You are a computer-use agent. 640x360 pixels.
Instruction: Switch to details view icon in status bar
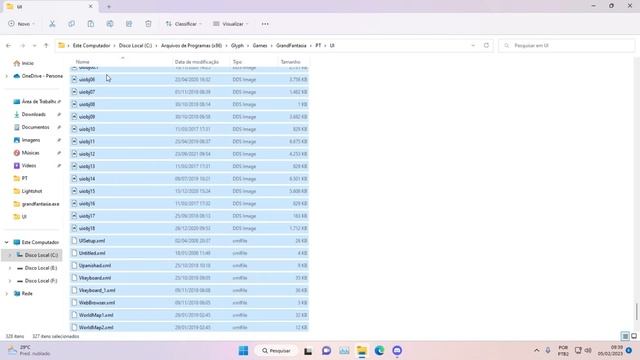(x=625, y=336)
